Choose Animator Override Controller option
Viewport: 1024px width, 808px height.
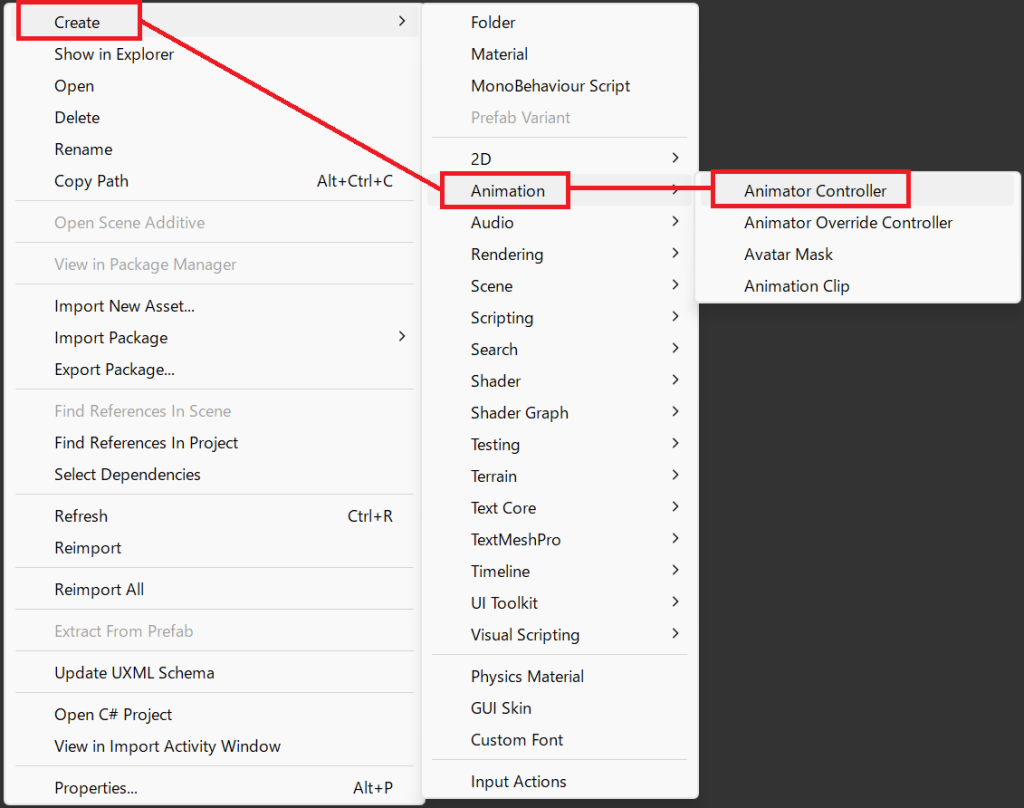point(847,223)
